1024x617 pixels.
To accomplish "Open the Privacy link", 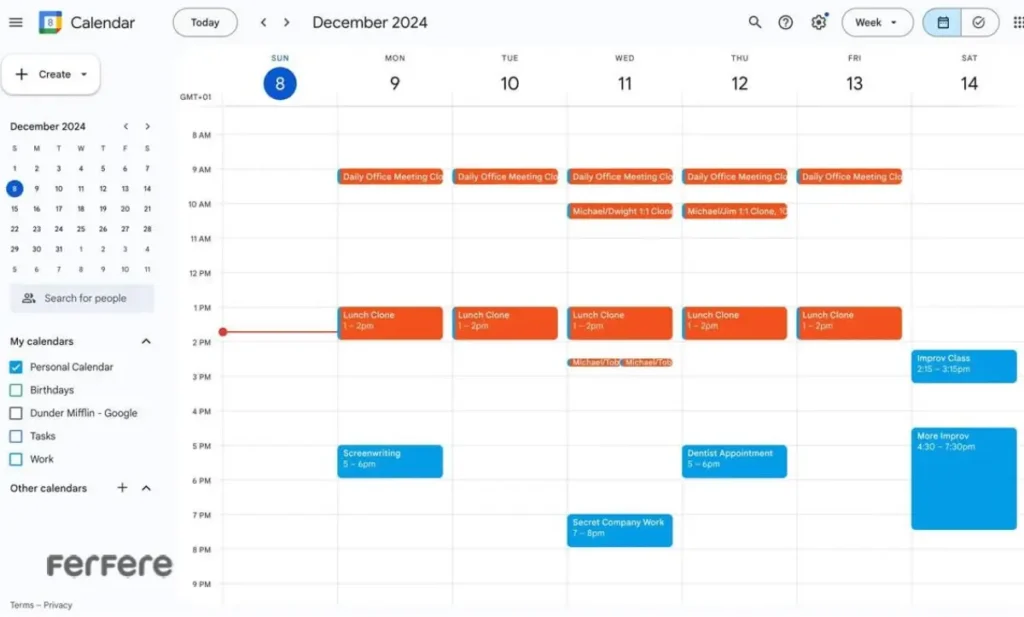I will (58, 605).
